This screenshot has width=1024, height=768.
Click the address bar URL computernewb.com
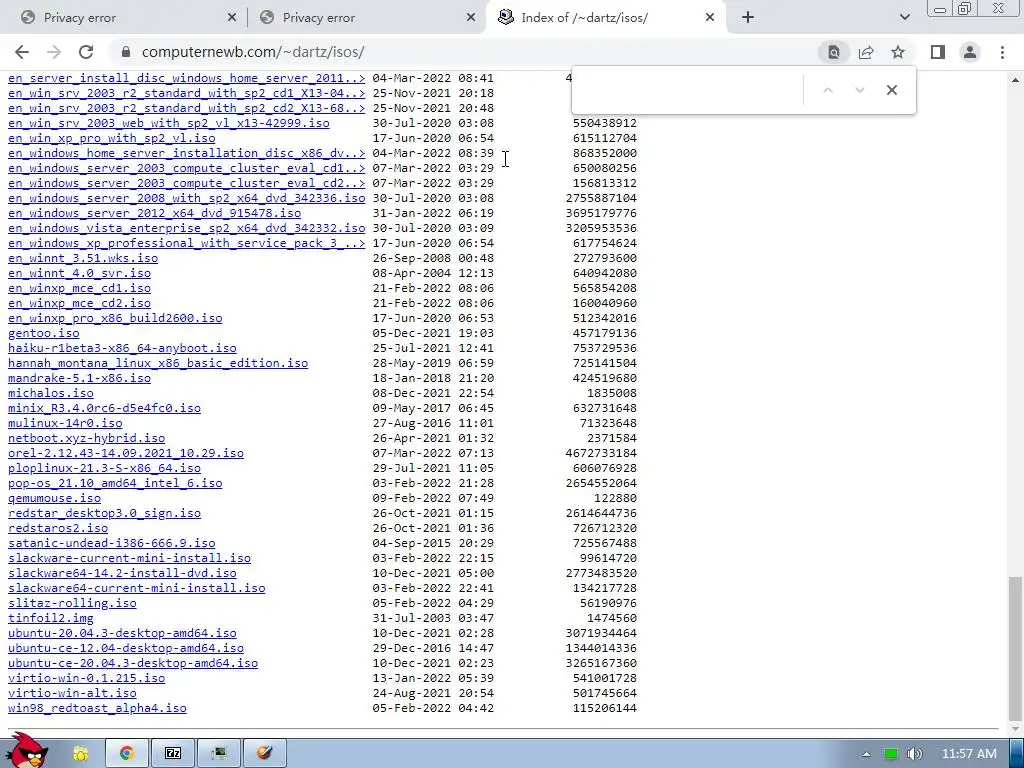tap(253, 52)
